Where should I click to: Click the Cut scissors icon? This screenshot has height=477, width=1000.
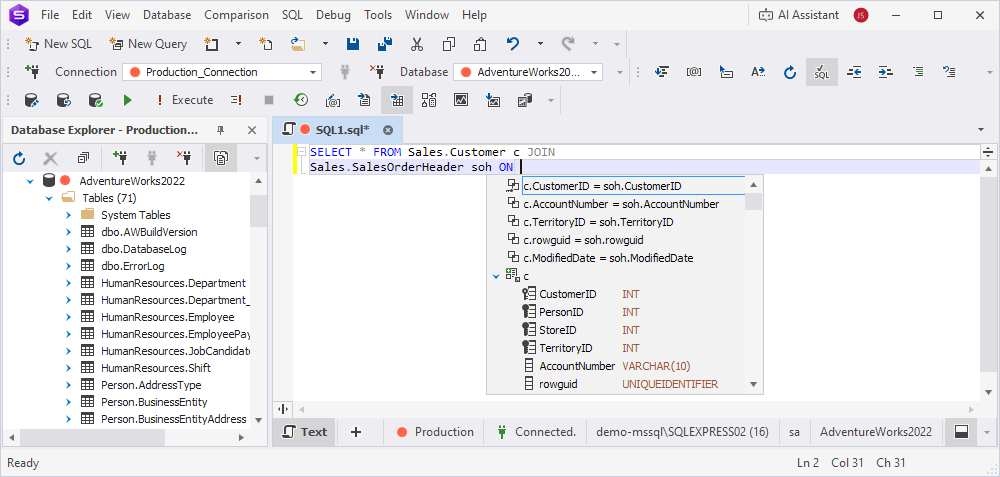(417, 44)
